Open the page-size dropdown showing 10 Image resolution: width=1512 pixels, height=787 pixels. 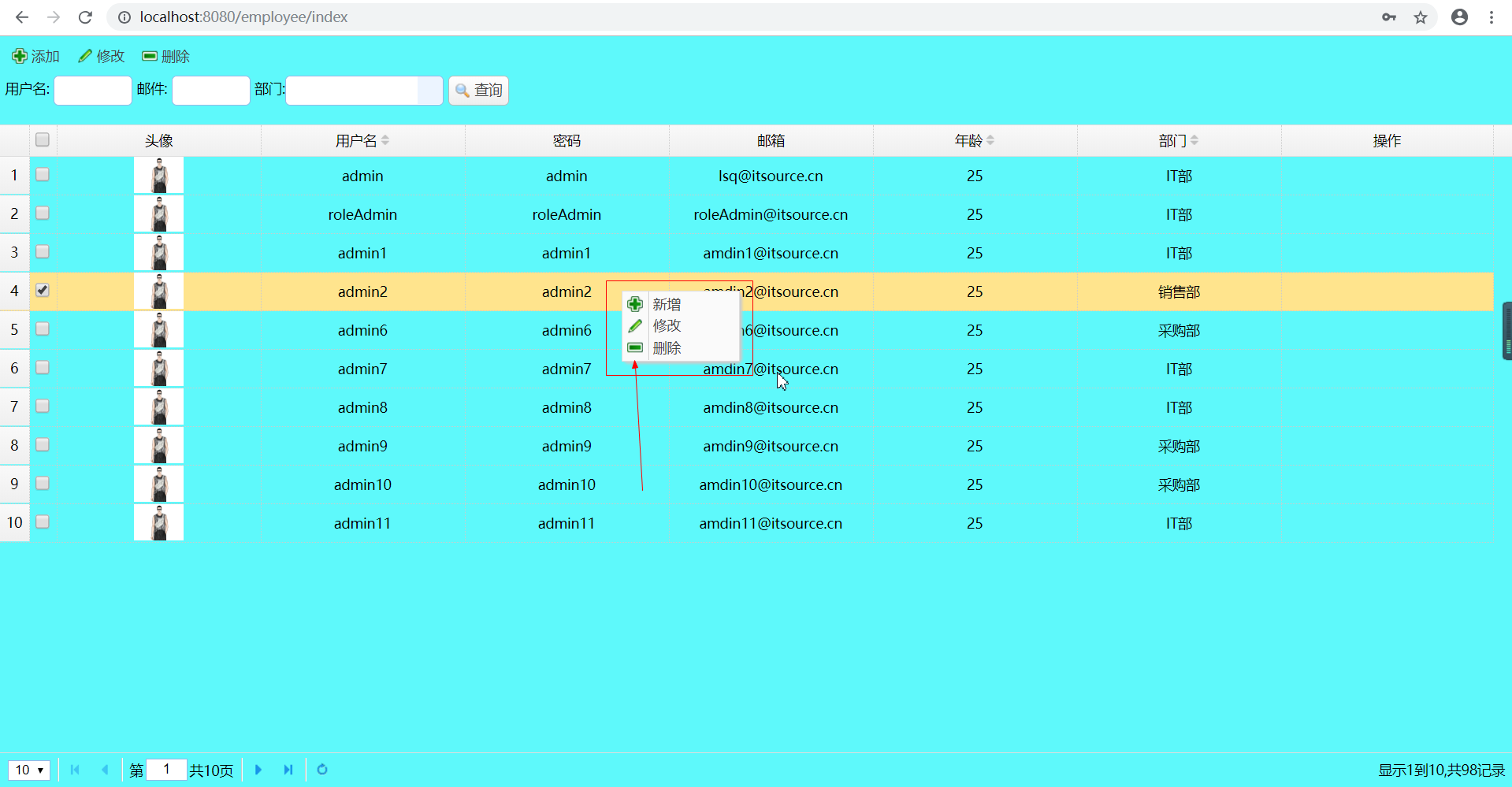point(29,770)
